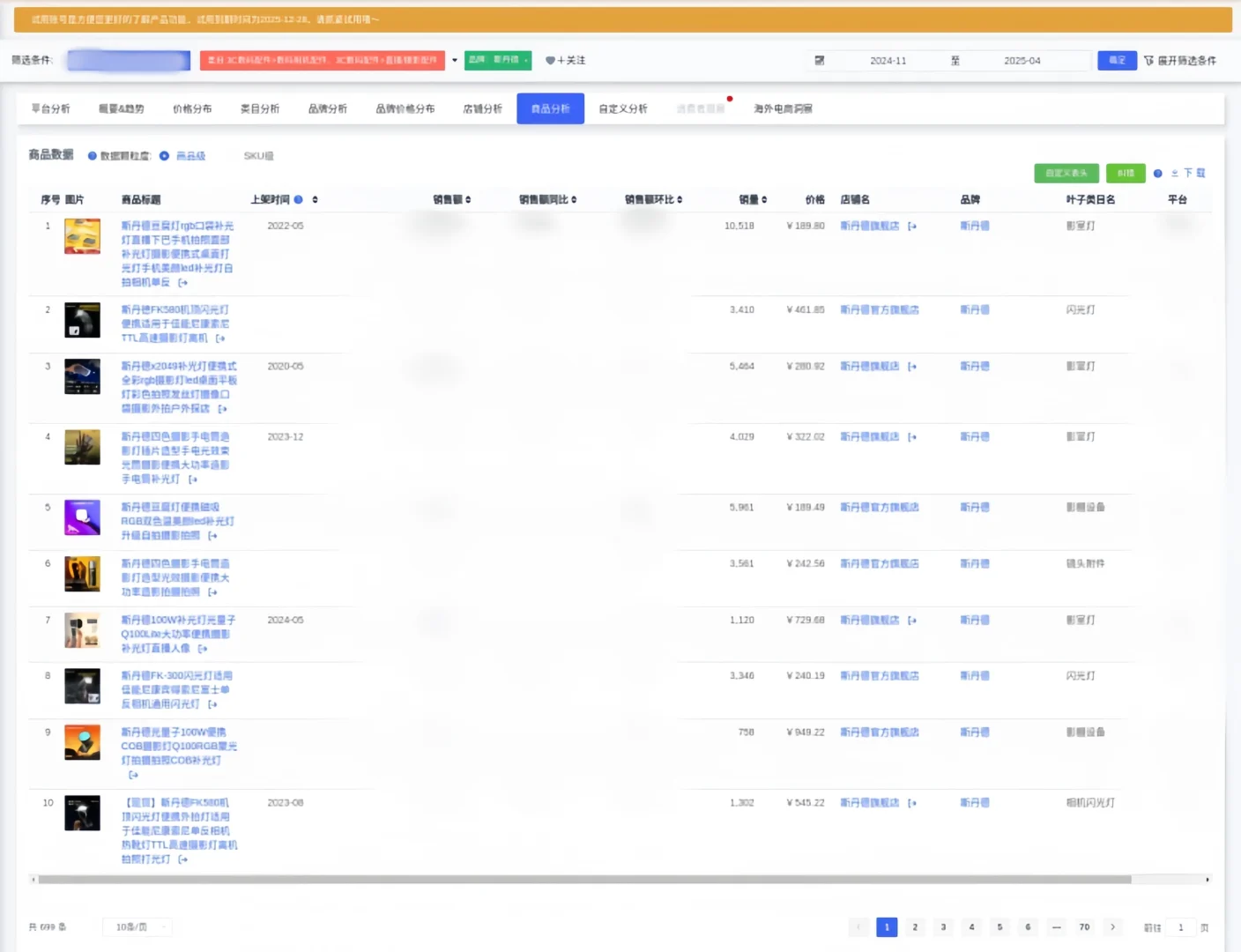The image size is (1241, 952).
Task: Open external link icon for product row 10 title
Action: pos(183,859)
